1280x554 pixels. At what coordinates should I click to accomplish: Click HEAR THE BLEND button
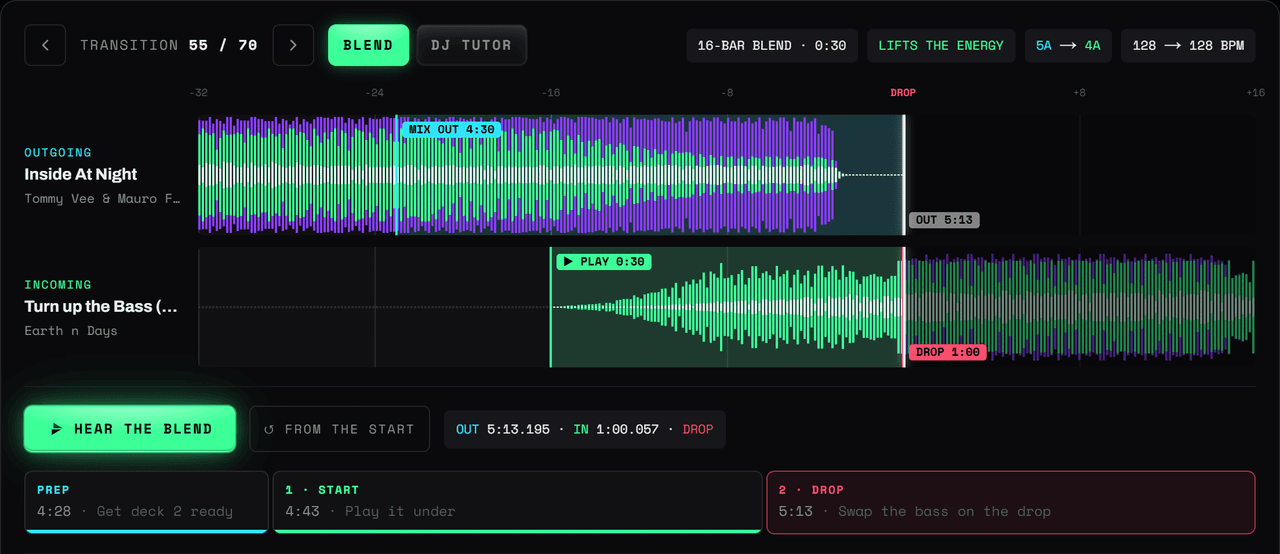(130, 429)
